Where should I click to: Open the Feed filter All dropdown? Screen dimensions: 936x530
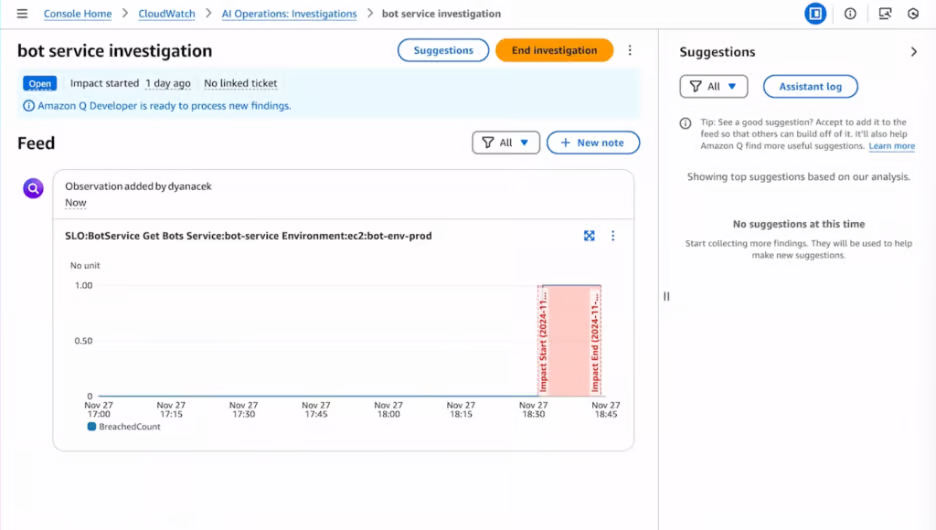pos(506,143)
